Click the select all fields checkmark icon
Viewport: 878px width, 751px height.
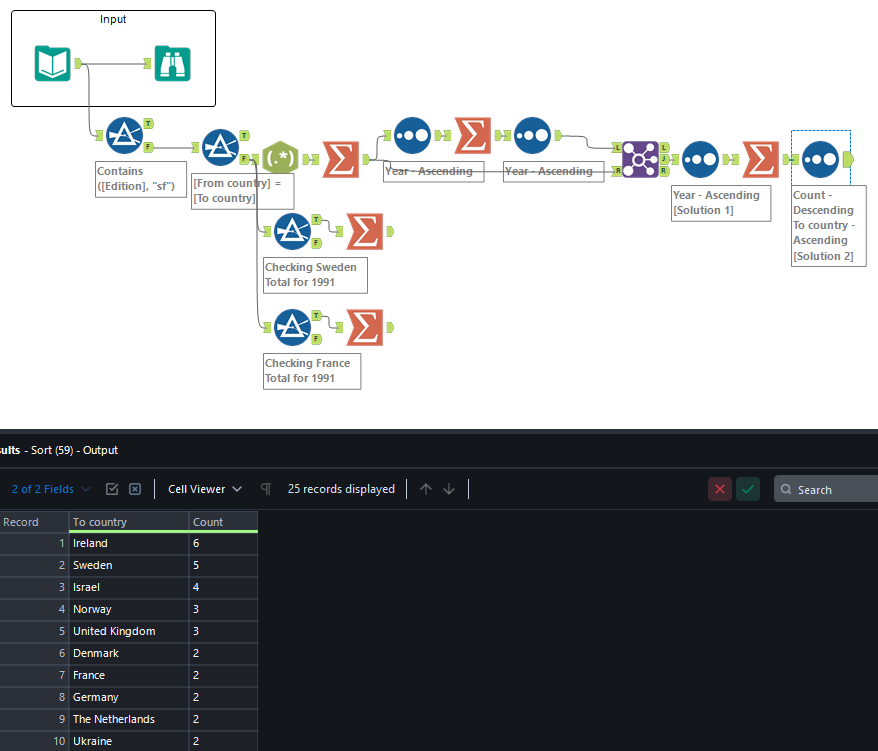click(x=112, y=489)
